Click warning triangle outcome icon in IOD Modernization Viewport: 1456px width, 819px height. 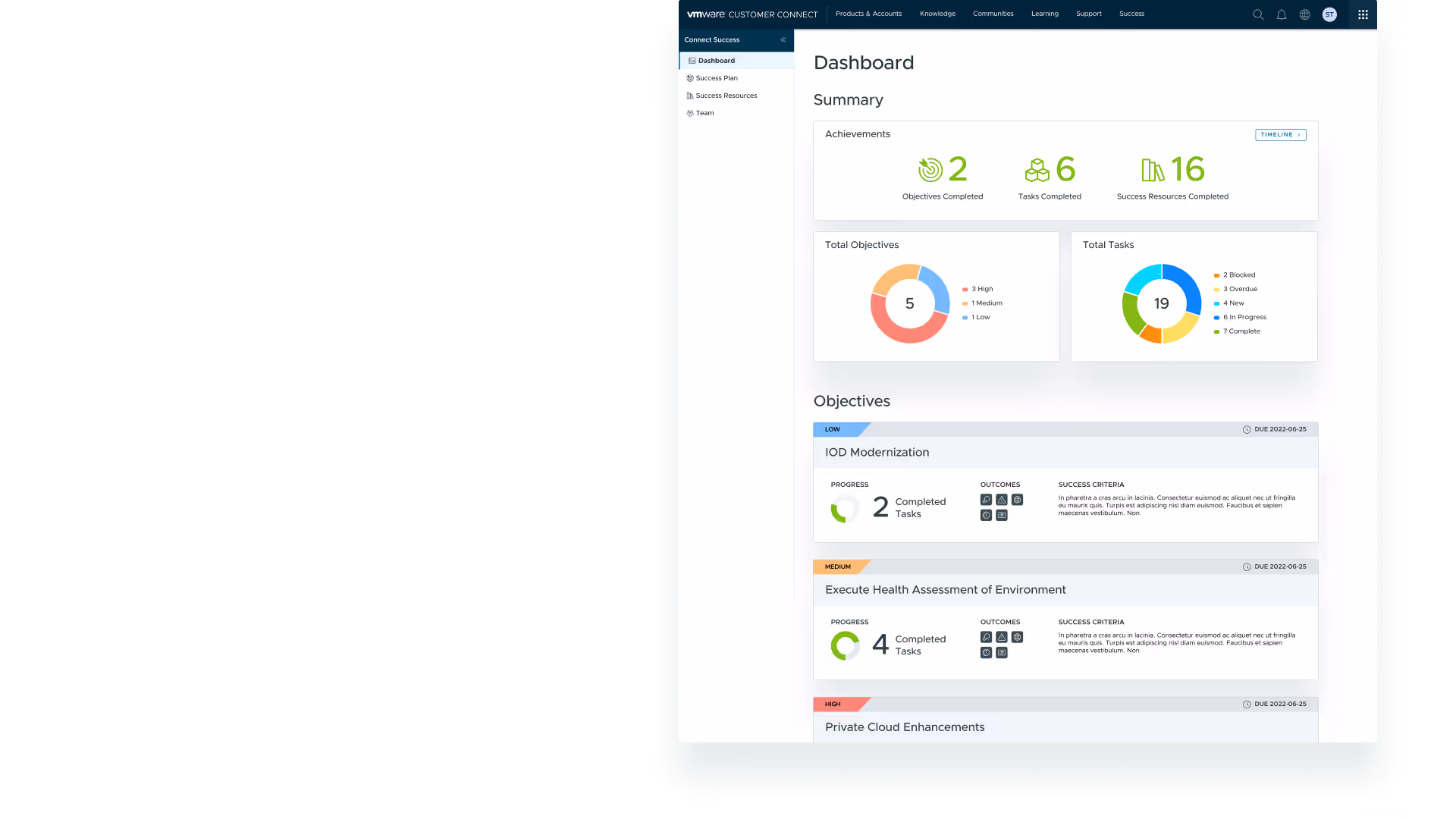[x=1002, y=500]
